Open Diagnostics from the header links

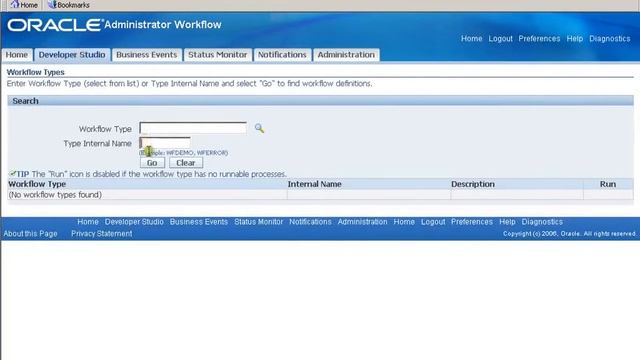pyautogui.click(x=609, y=38)
